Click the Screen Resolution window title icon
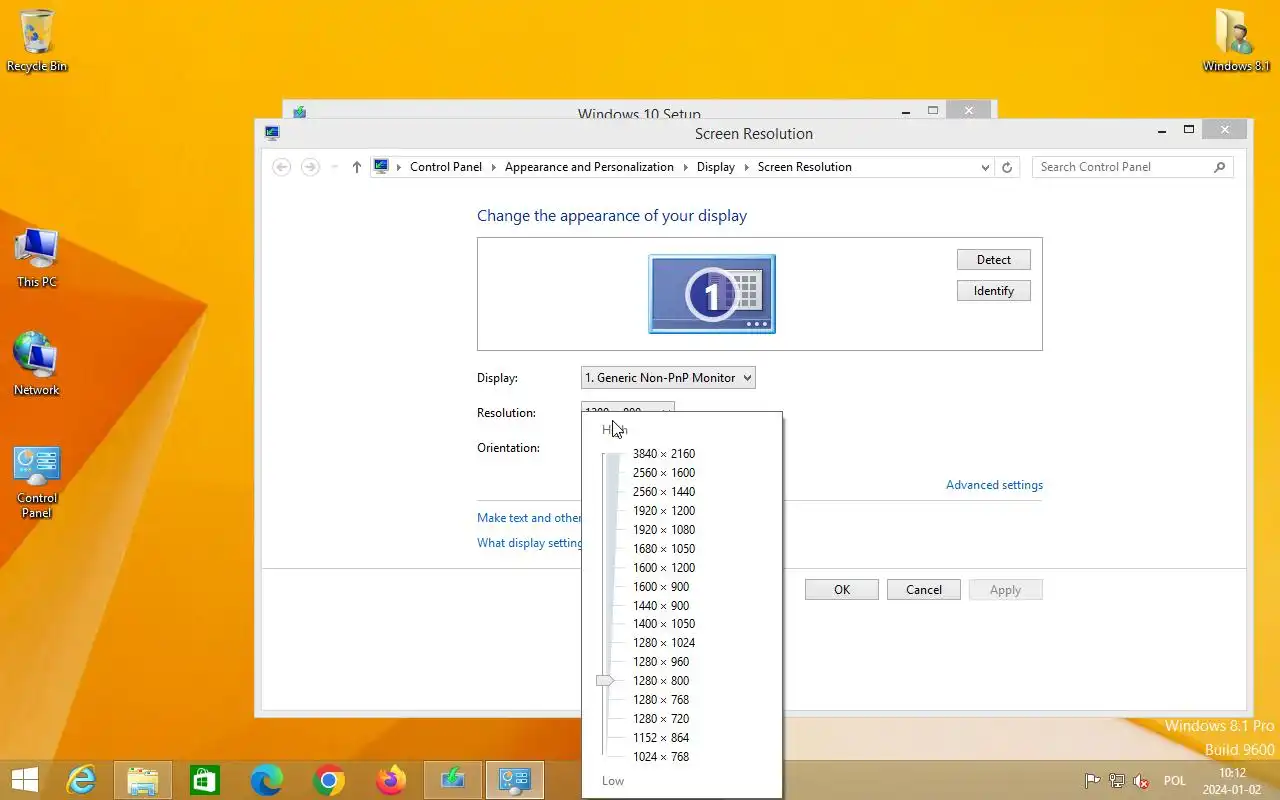 (272, 132)
